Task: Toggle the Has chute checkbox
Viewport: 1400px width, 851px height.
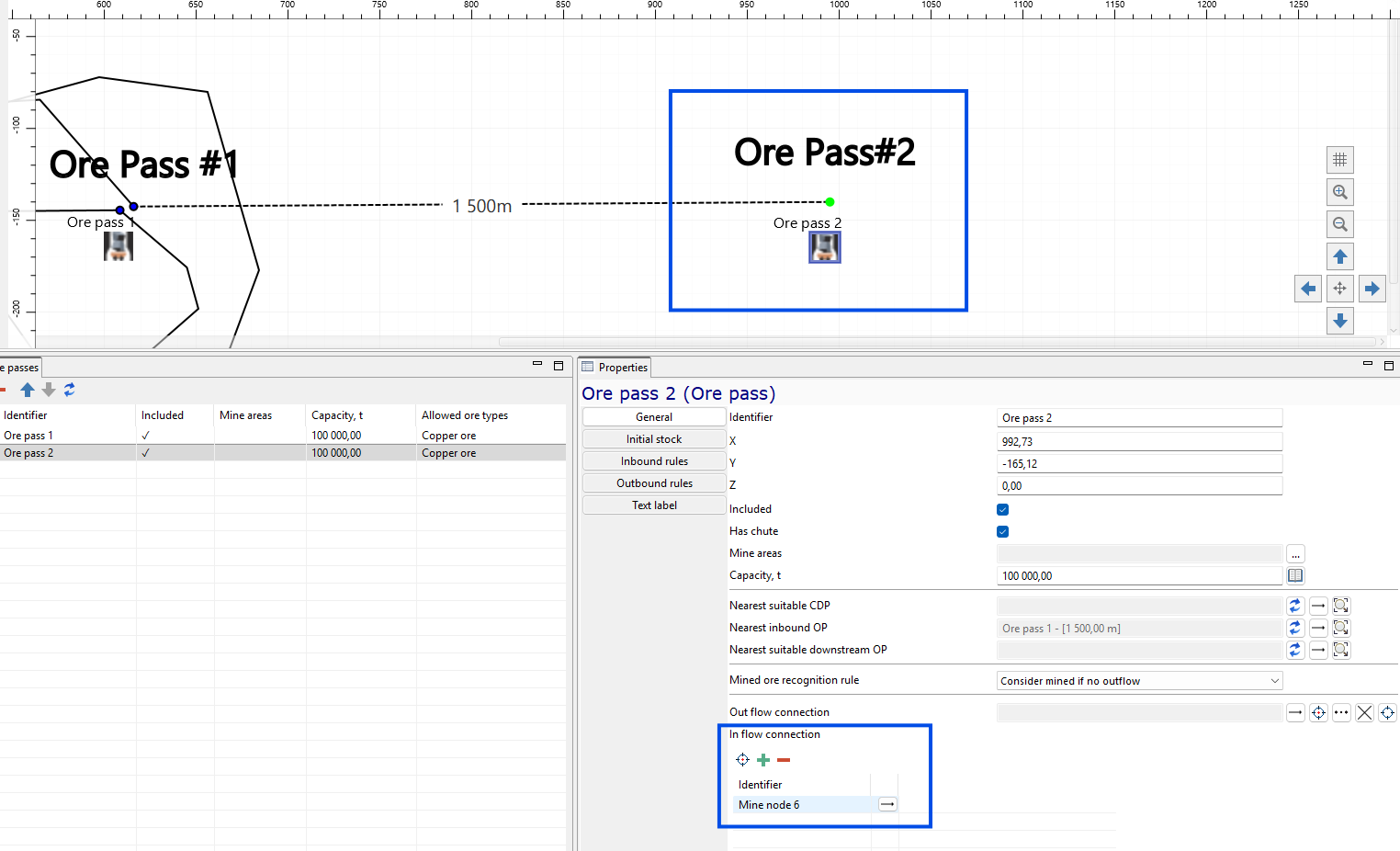Action: [x=1003, y=531]
